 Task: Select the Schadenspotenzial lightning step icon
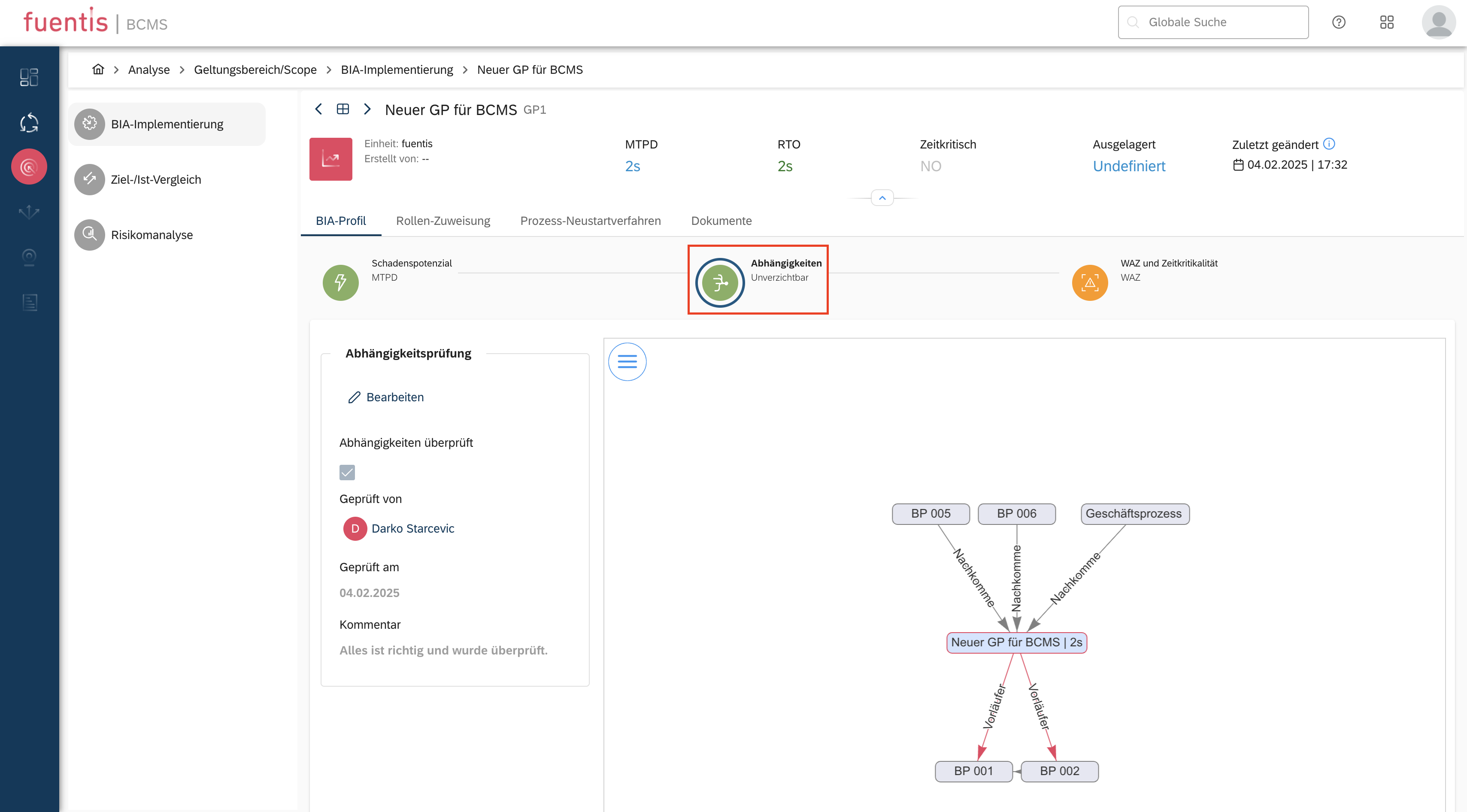[x=340, y=282]
